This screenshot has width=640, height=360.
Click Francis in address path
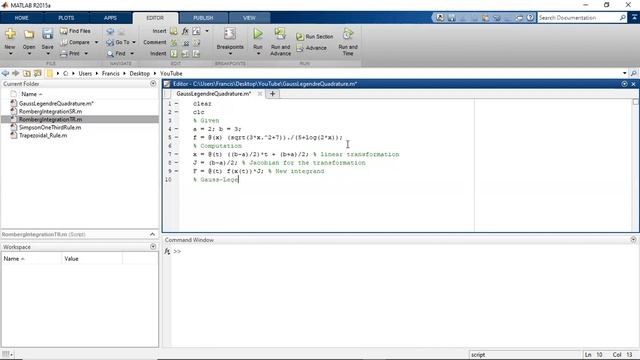(111, 73)
